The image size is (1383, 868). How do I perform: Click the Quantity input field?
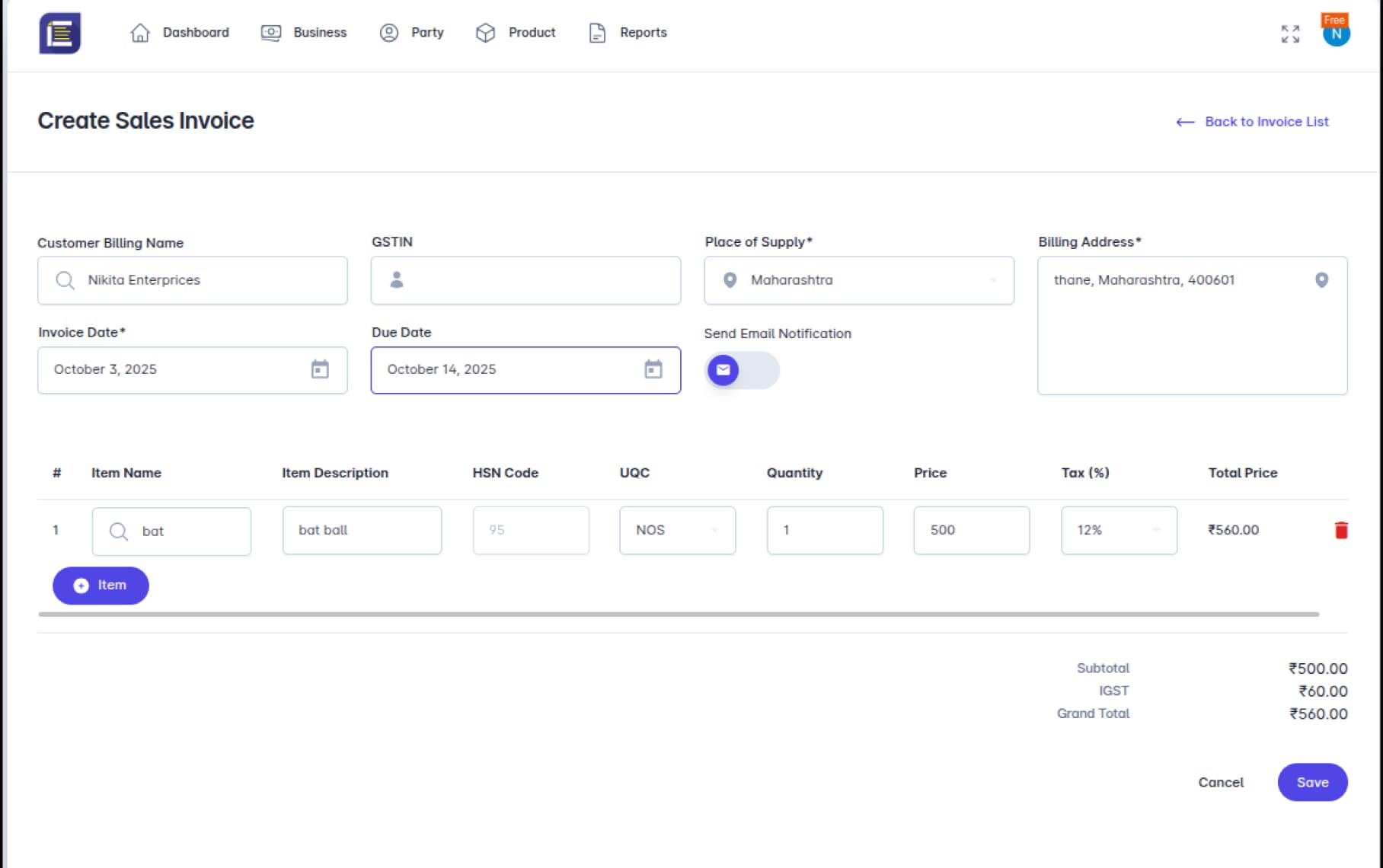(825, 530)
